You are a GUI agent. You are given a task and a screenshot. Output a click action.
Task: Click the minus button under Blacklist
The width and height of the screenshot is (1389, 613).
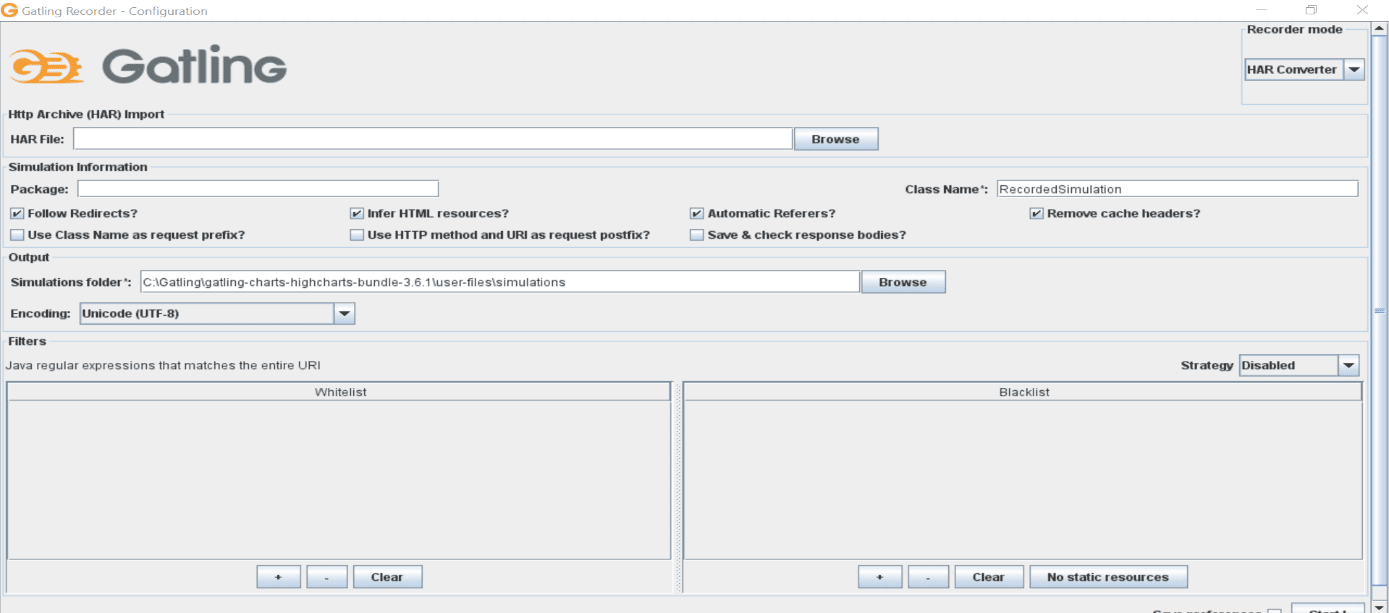(x=929, y=577)
